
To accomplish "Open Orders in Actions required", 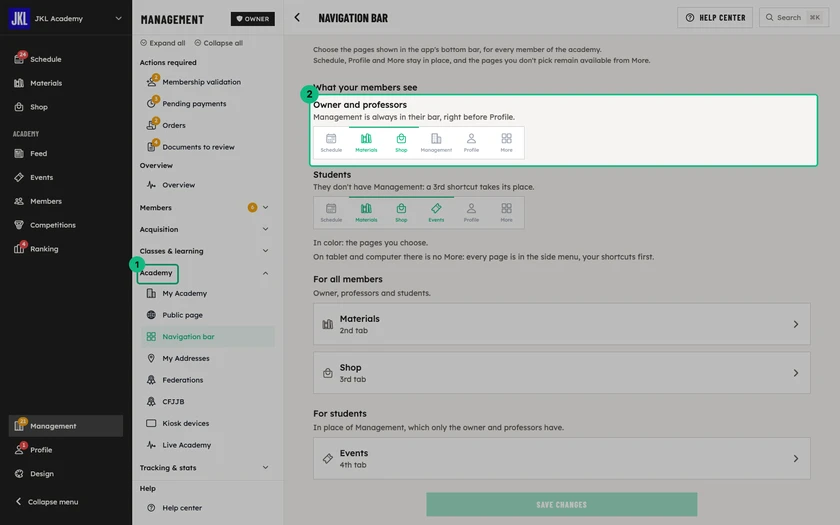I will click(x=208, y=125).
